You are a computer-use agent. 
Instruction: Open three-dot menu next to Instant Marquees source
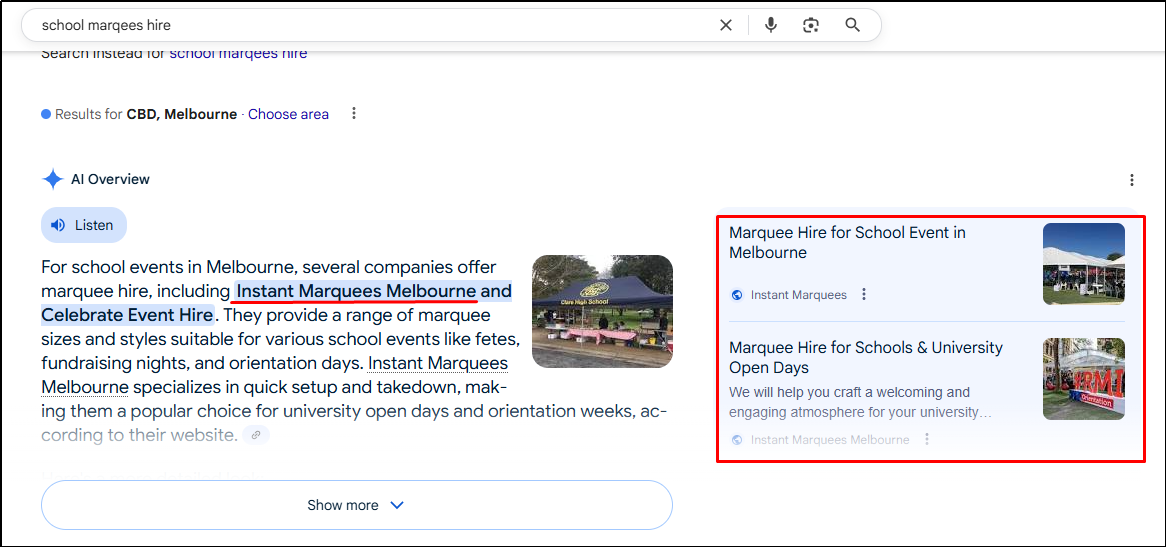pyautogui.click(x=863, y=294)
